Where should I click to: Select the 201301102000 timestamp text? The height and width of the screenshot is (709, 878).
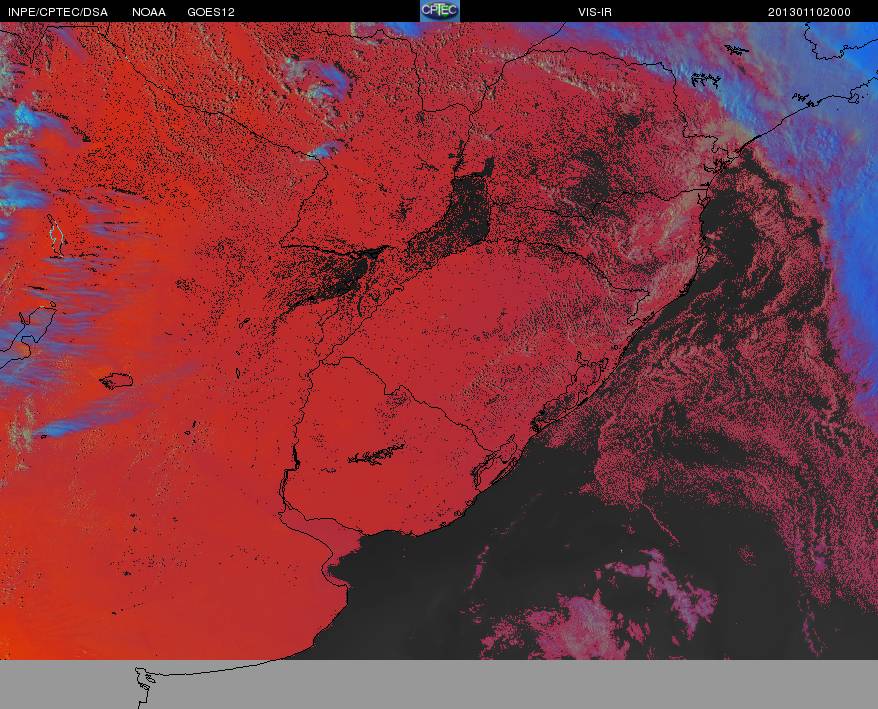(x=809, y=12)
